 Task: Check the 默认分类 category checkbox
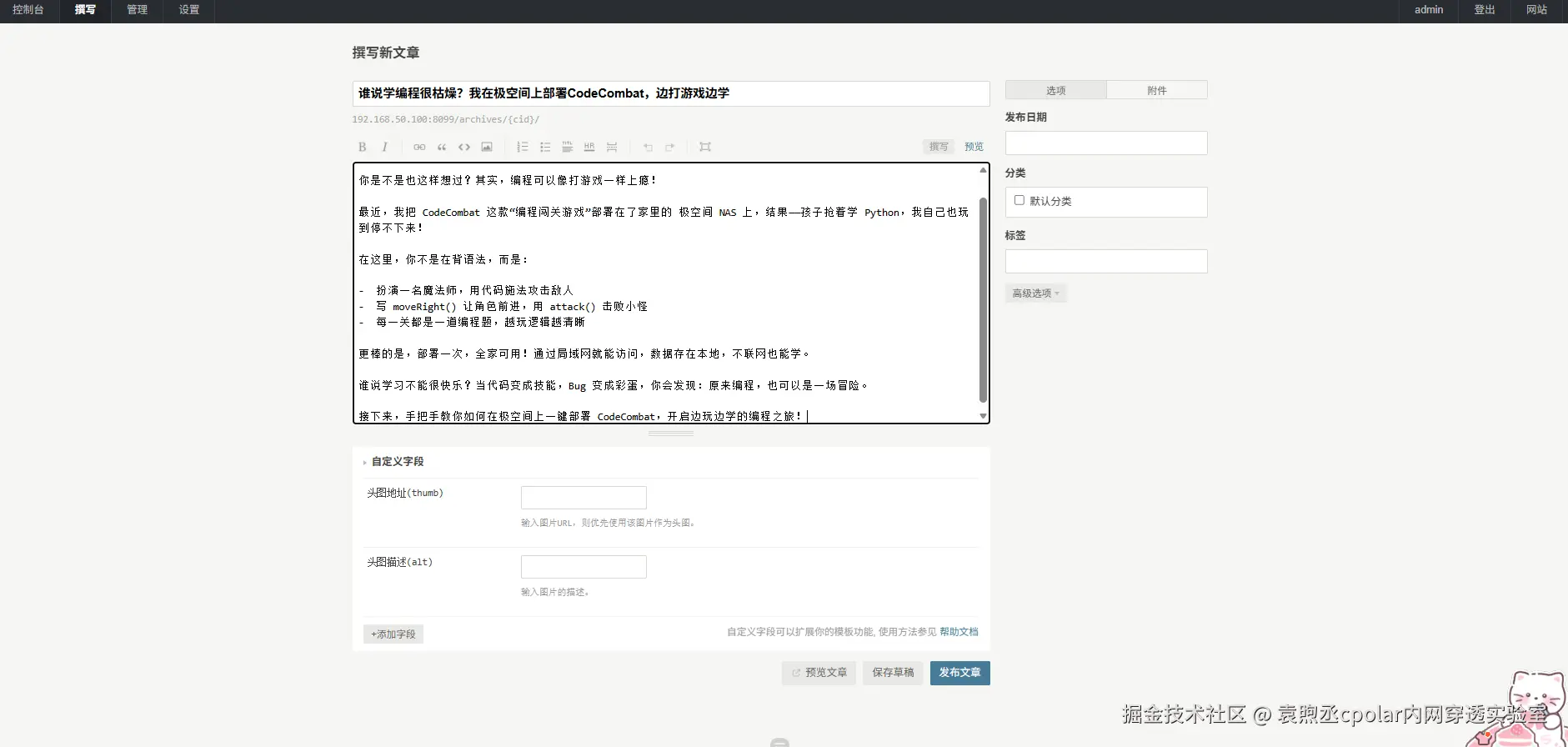(1019, 200)
